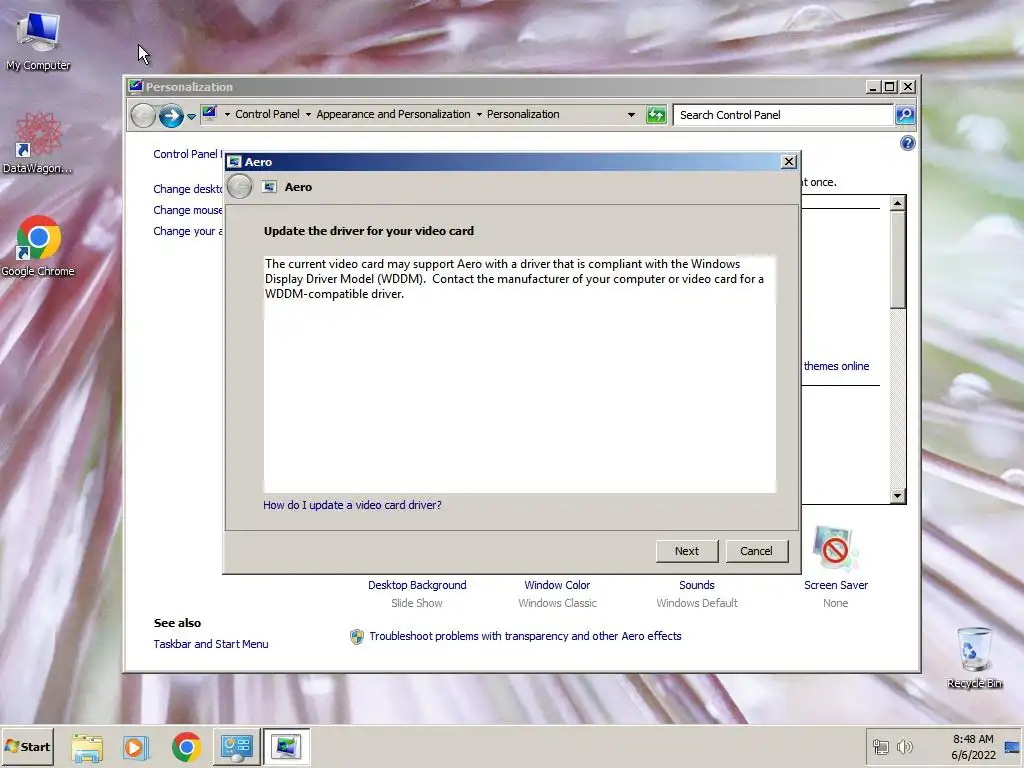Click the Personalization window title icon

pyautogui.click(x=136, y=86)
